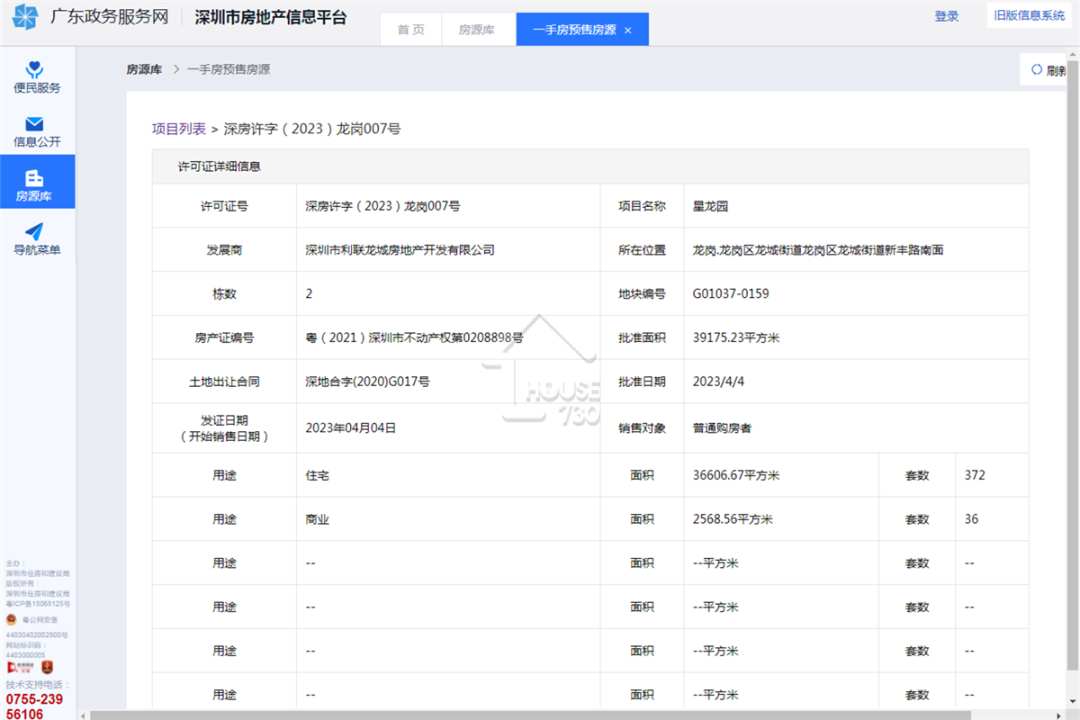Viewport: 1080px width, 720px height.
Task: Click the vertical scrollbar down arrow
Action: click(x=1073, y=701)
